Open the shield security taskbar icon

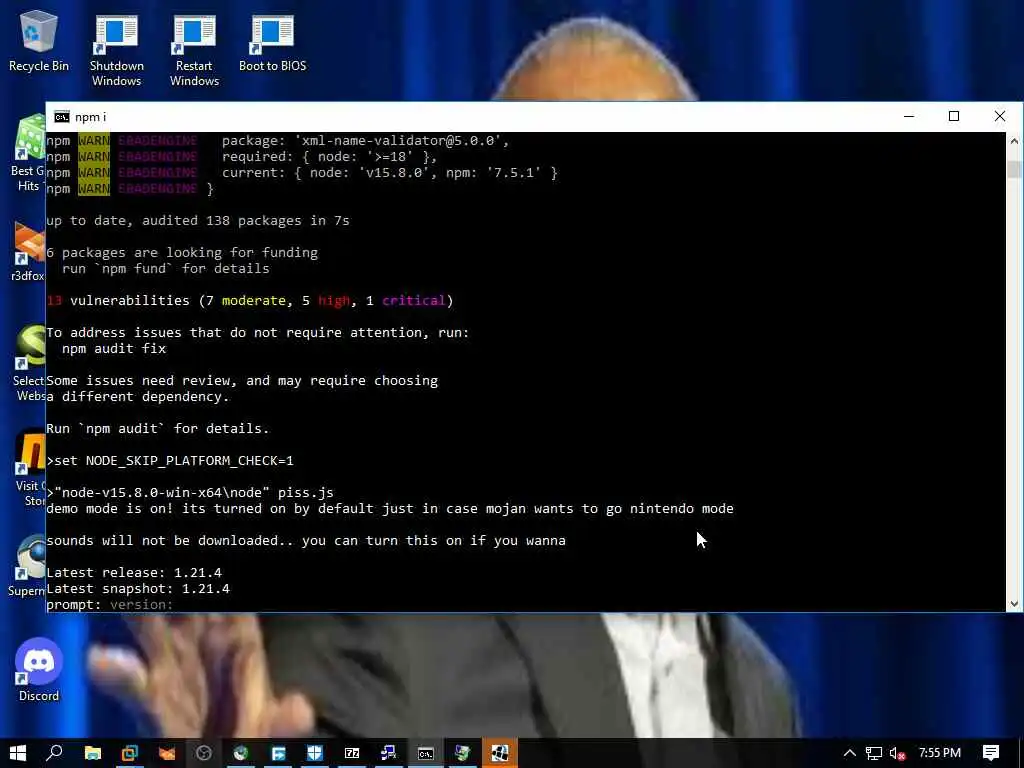pyautogui.click(x=315, y=753)
